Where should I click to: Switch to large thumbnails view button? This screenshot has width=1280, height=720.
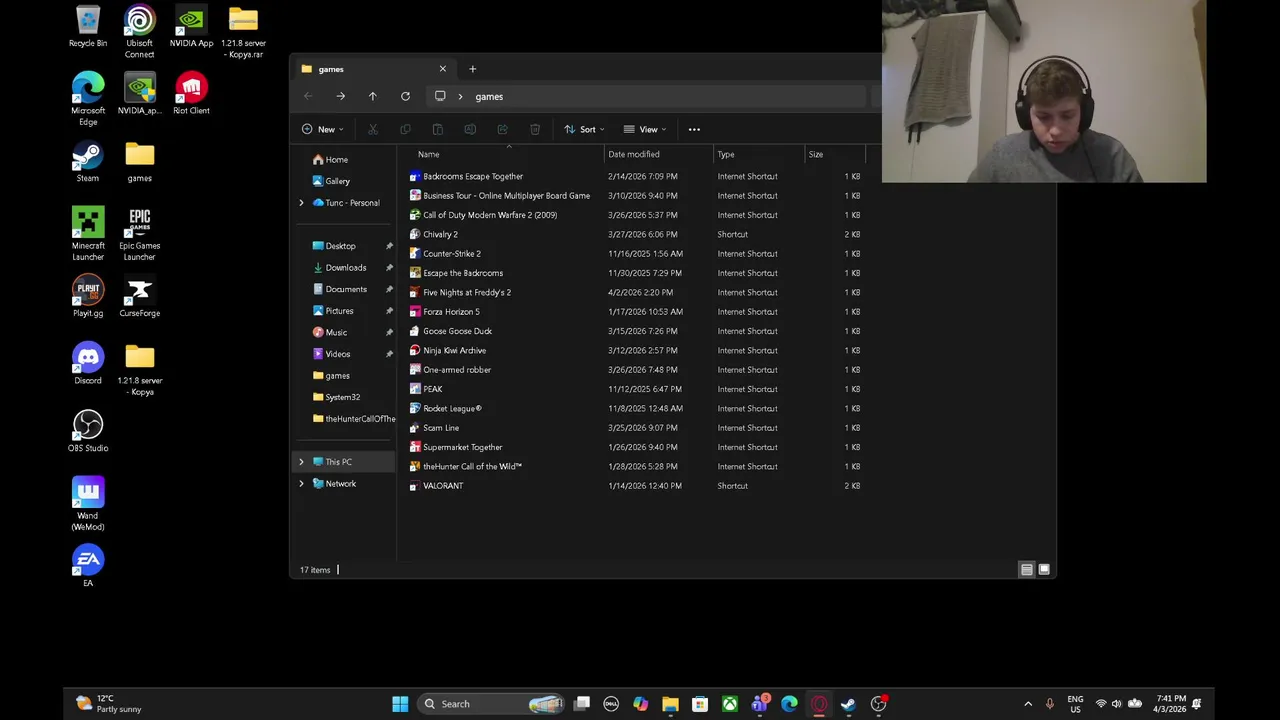click(x=1044, y=570)
